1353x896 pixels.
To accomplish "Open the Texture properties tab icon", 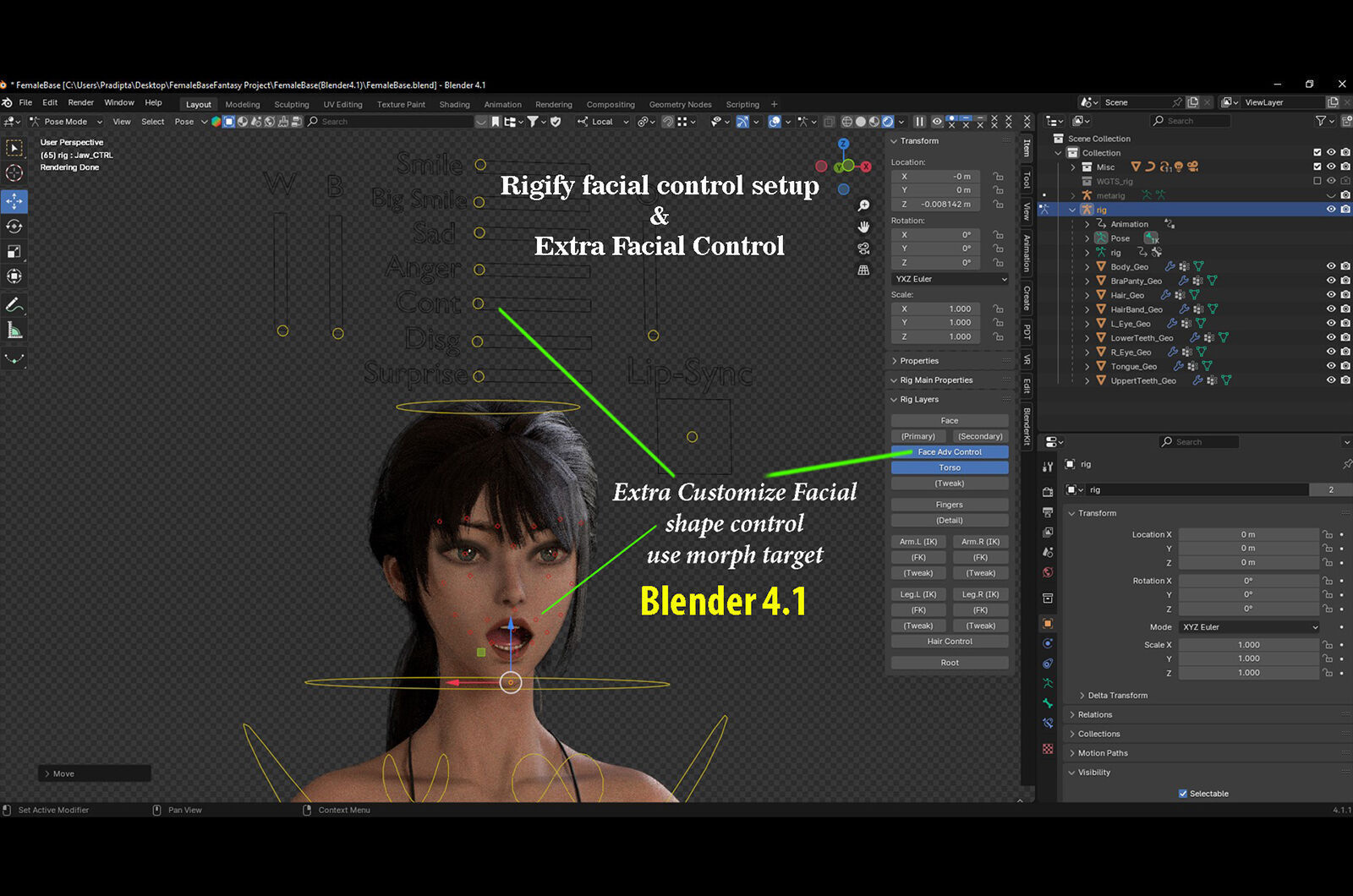I will point(1048,749).
